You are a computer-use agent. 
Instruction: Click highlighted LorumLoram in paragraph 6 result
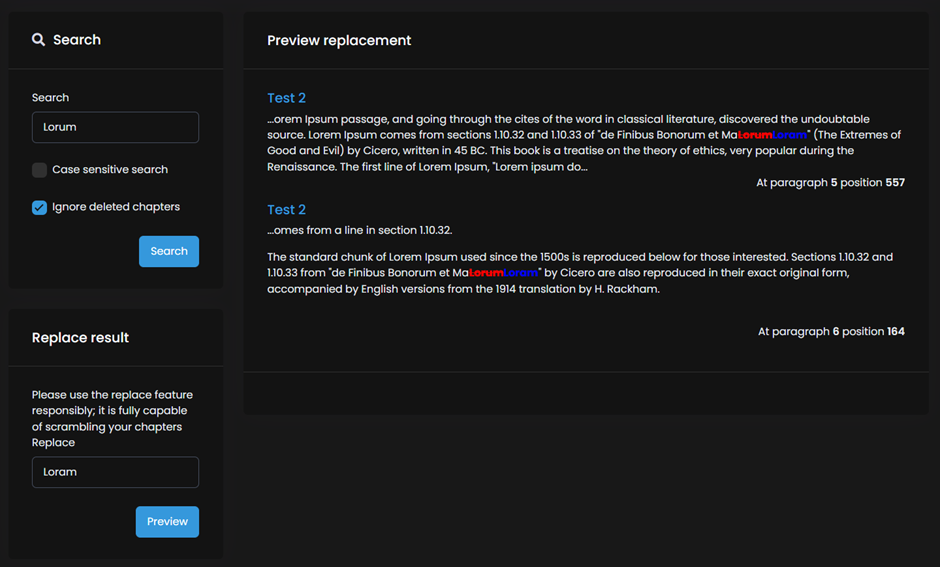504,273
